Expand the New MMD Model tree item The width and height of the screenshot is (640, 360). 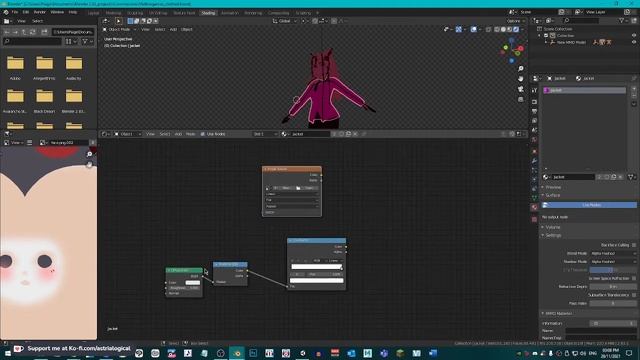[x=546, y=42]
